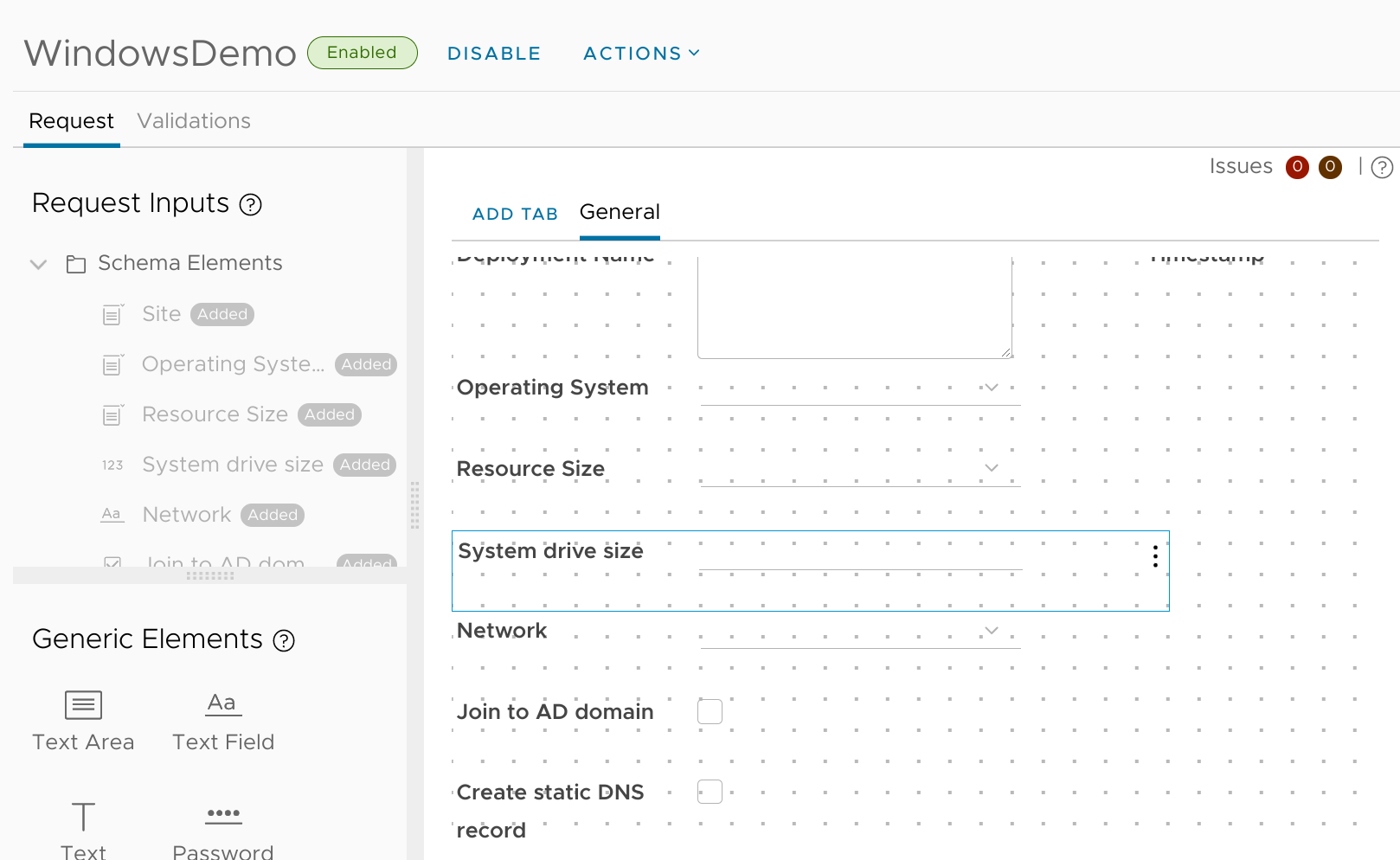1400x860 pixels.
Task: Select the Text generic element icon
Action: [x=83, y=817]
